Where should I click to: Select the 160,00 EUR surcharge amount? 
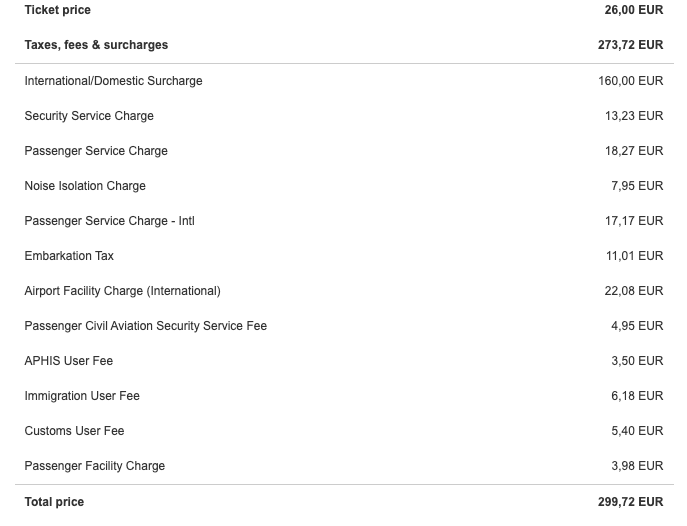[630, 81]
